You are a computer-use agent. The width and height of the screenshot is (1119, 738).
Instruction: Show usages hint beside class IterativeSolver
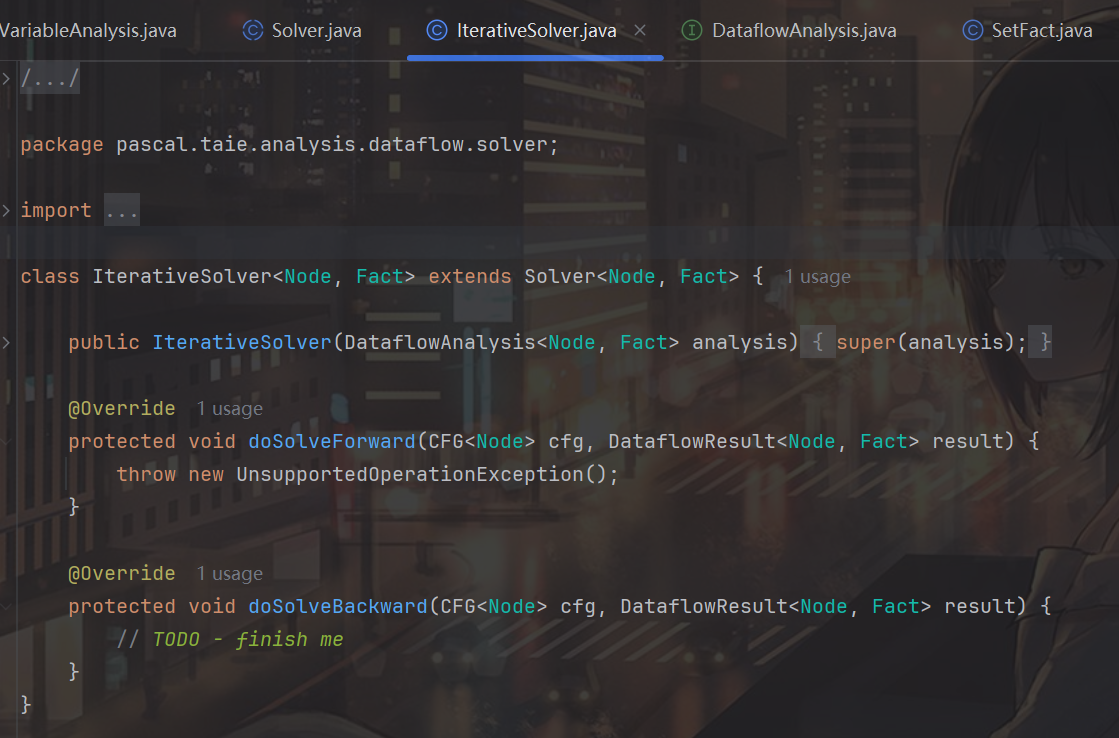point(817,277)
